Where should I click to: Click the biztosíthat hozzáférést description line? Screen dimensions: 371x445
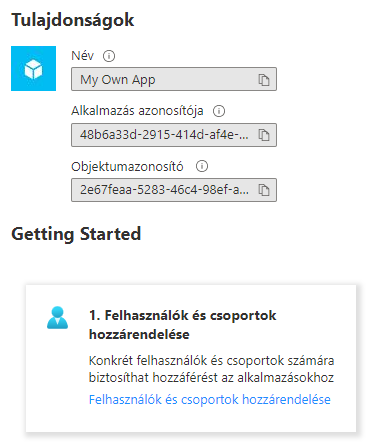pos(211,378)
